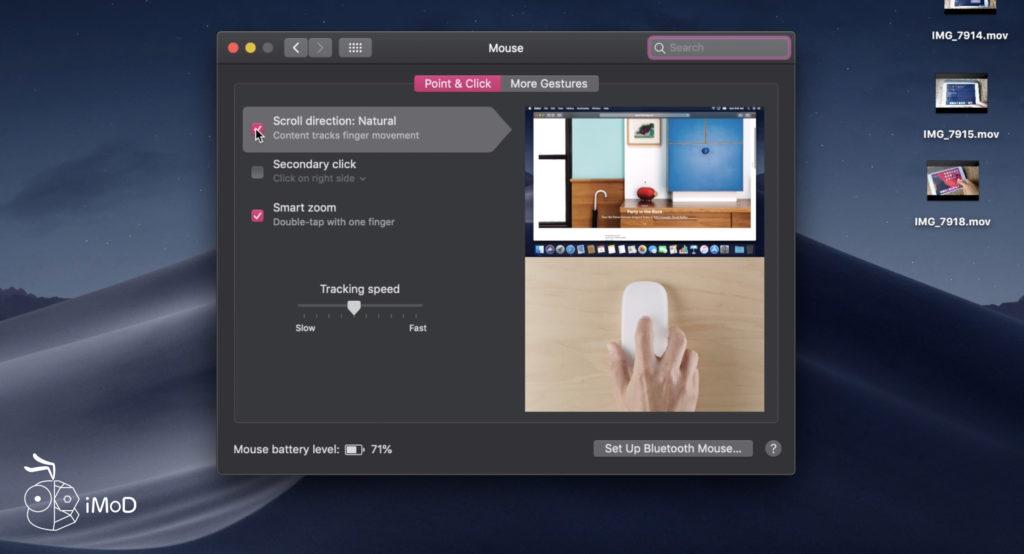Enable the Secondary click checkbox

point(257,172)
